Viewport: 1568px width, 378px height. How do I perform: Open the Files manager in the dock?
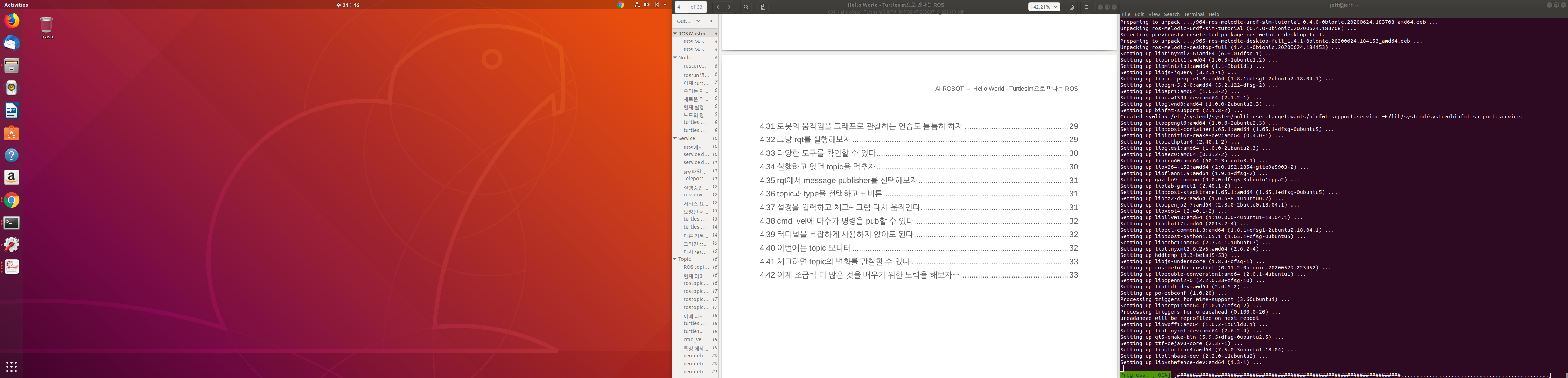tap(12, 65)
